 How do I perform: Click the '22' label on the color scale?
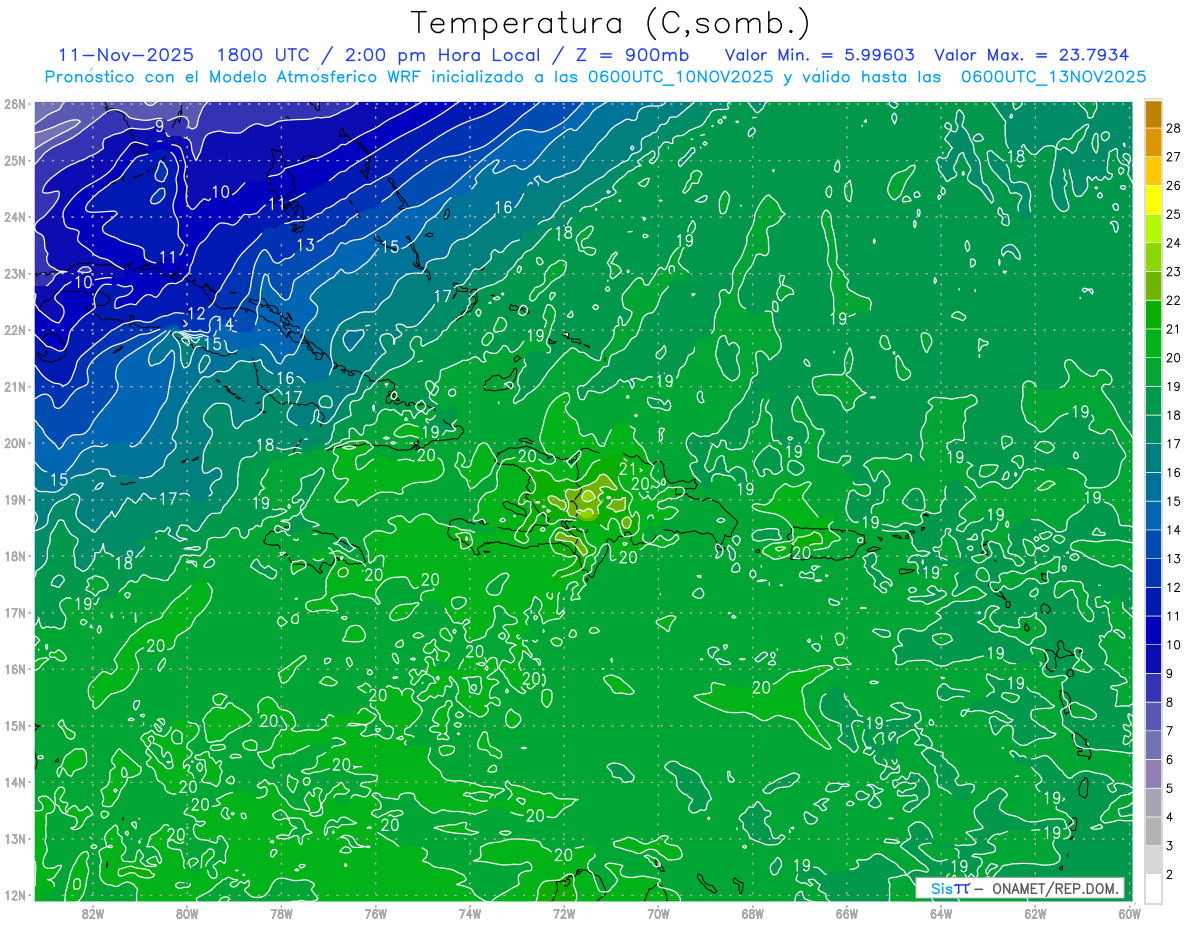[1173, 300]
